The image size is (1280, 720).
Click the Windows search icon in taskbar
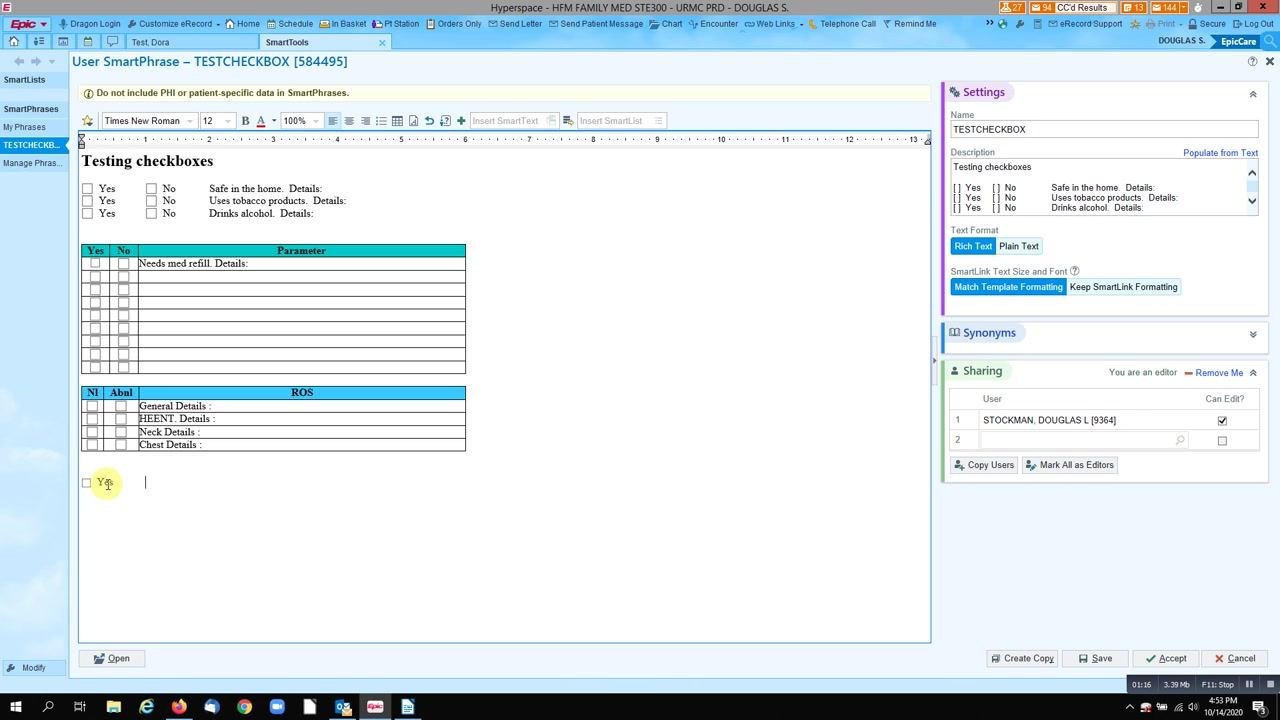point(48,707)
